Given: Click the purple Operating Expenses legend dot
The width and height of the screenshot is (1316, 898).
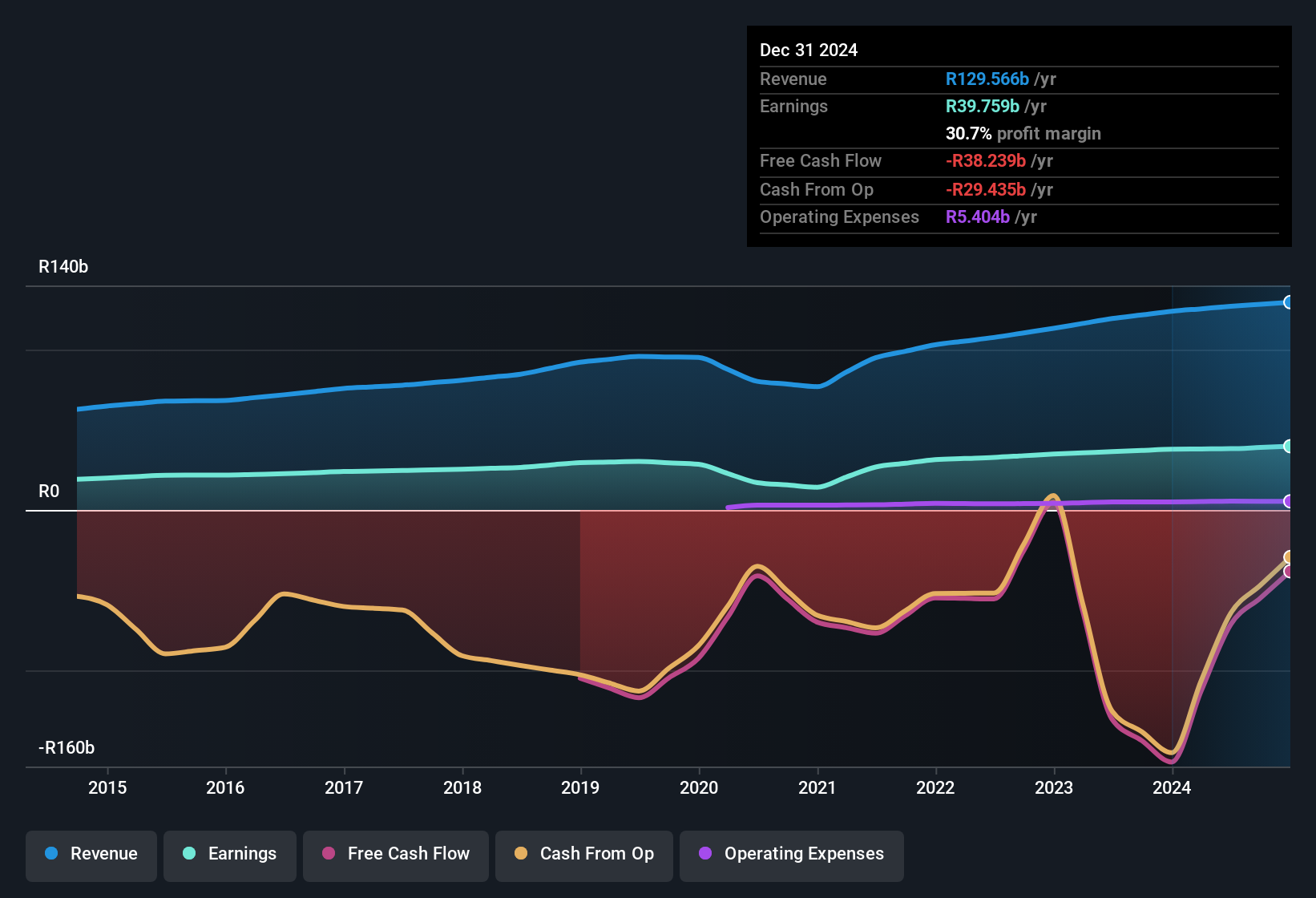Looking at the screenshot, I should click(x=705, y=853).
